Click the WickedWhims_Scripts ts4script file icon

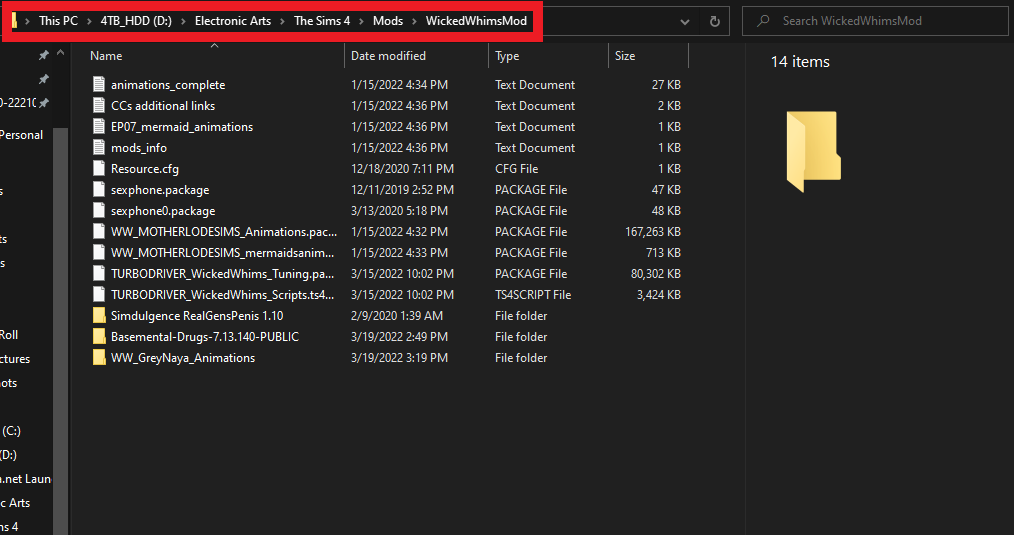pos(99,294)
